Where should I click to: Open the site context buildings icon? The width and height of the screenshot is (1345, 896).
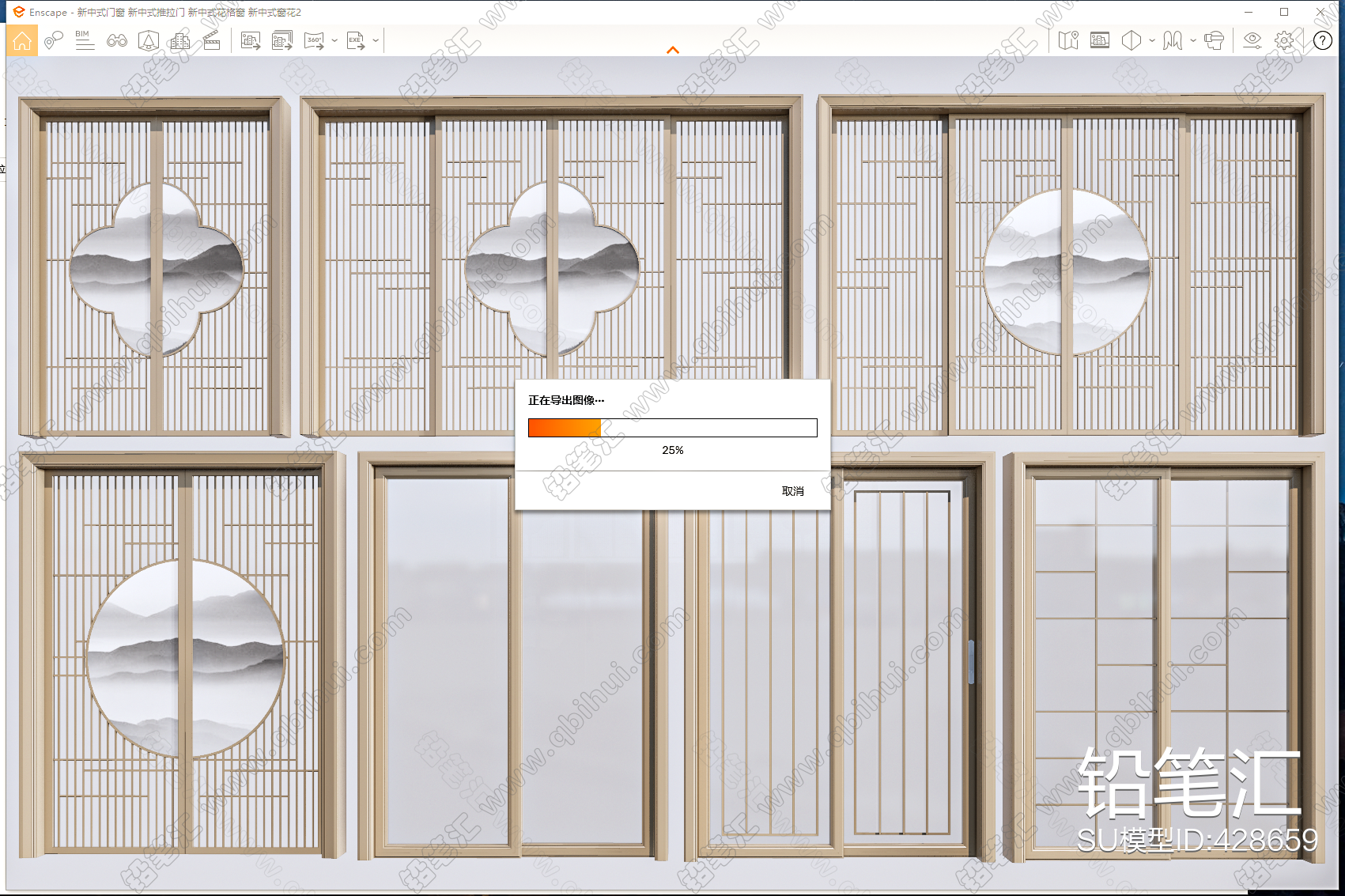(x=180, y=40)
